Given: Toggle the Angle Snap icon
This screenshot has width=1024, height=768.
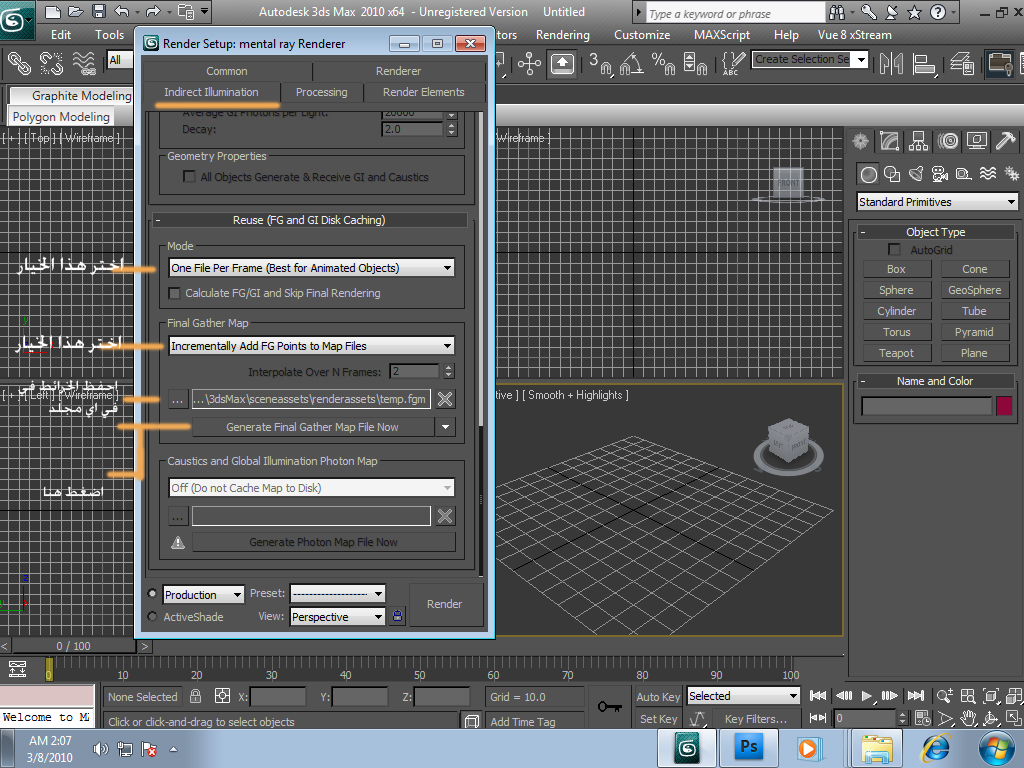Looking at the screenshot, I should (632, 63).
